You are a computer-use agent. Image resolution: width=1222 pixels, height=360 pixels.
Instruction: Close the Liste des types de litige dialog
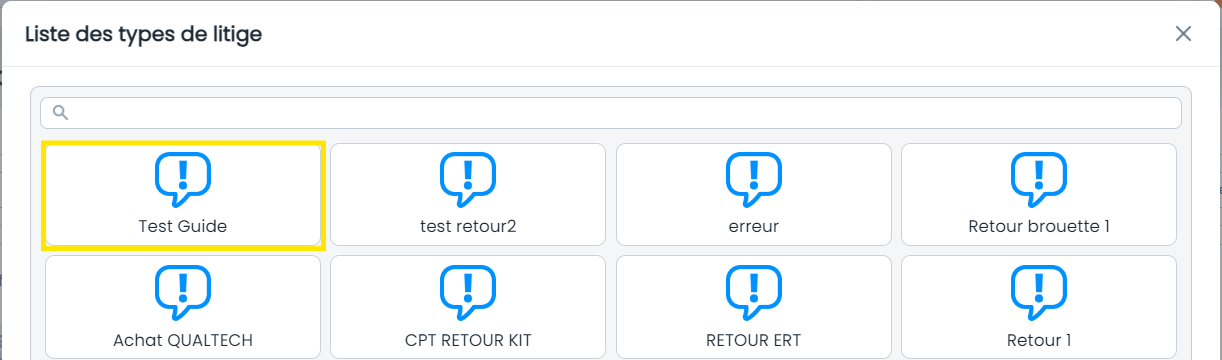[1183, 34]
